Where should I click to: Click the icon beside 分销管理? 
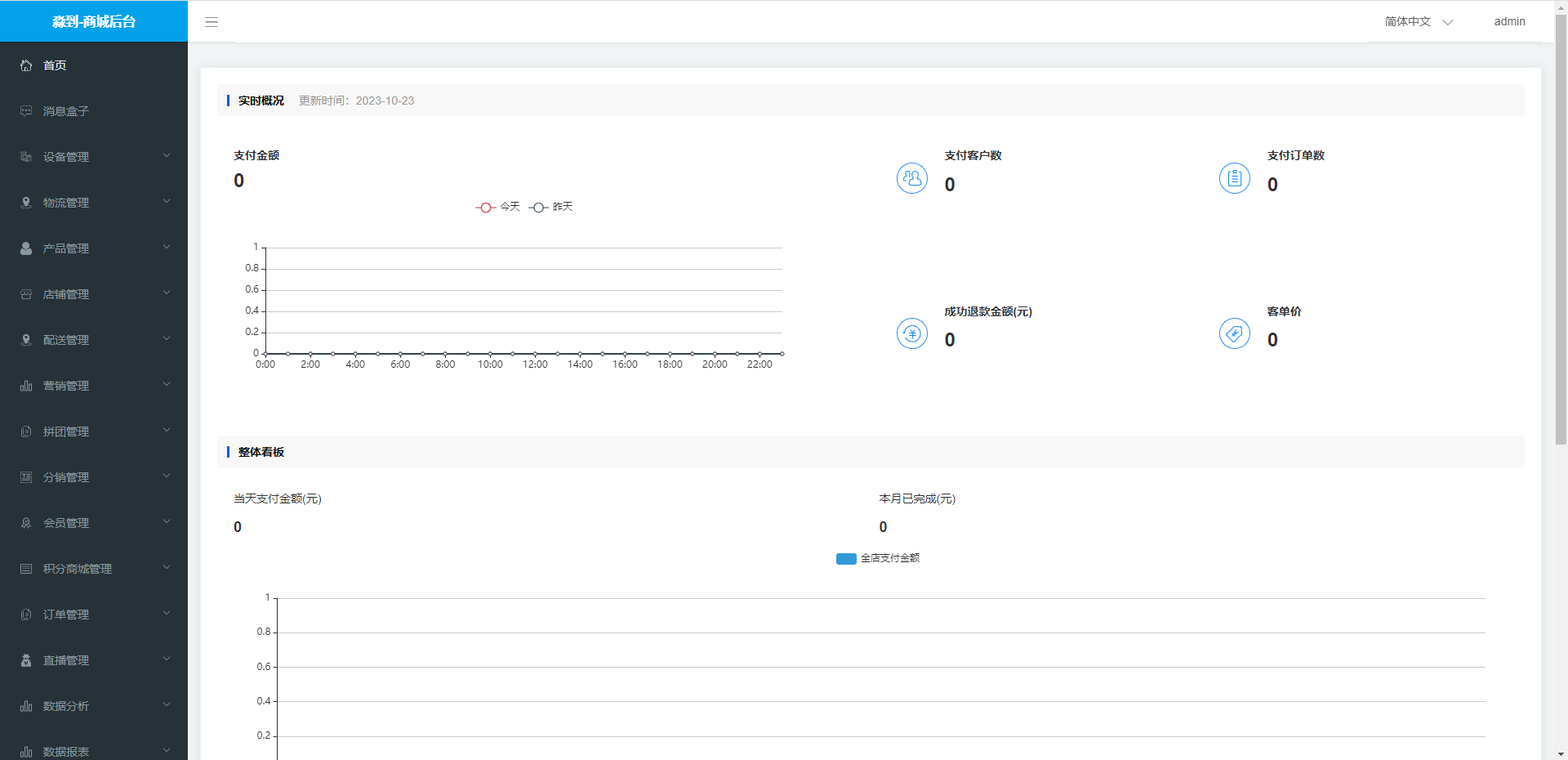click(26, 477)
